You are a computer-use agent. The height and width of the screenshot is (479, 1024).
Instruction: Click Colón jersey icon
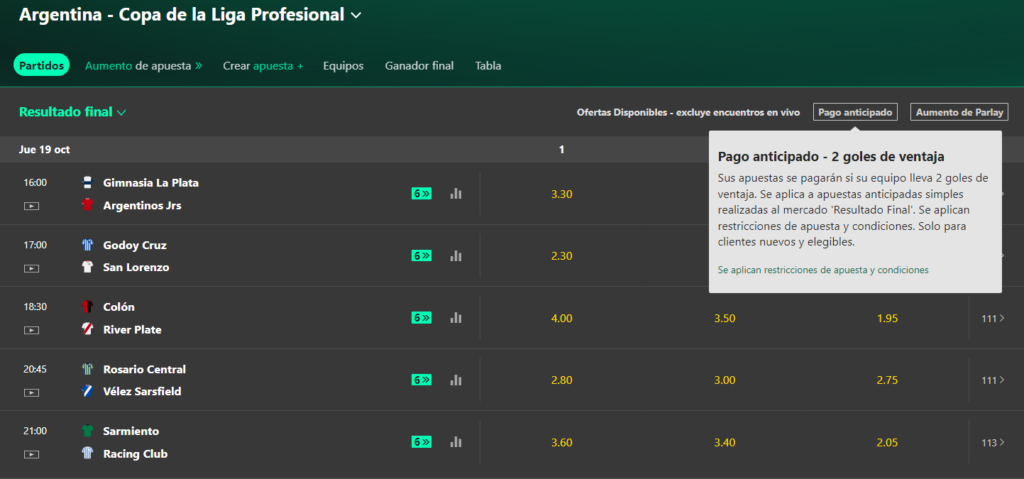click(88, 306)
